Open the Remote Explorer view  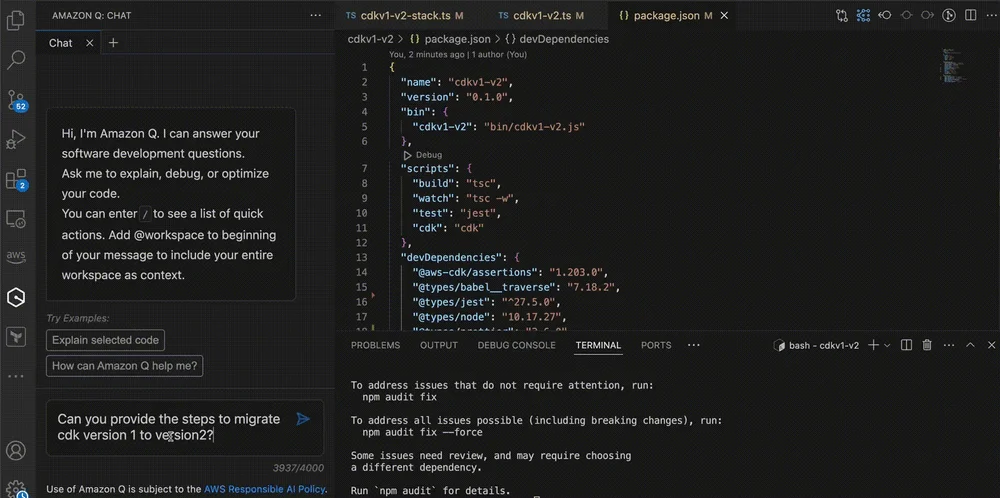[15, 219]
